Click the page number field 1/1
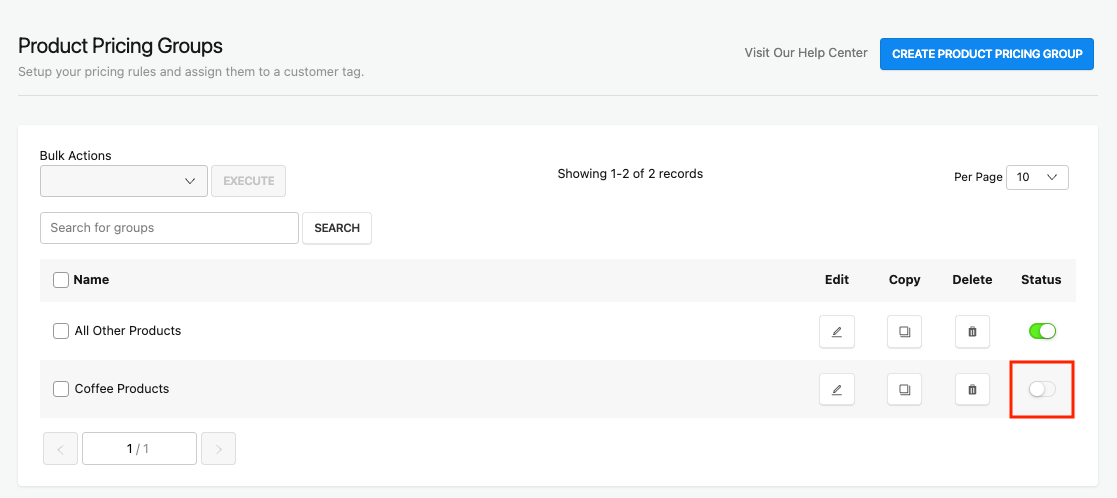The height and width of the screenshot is (498, 1117). (140, 449)
